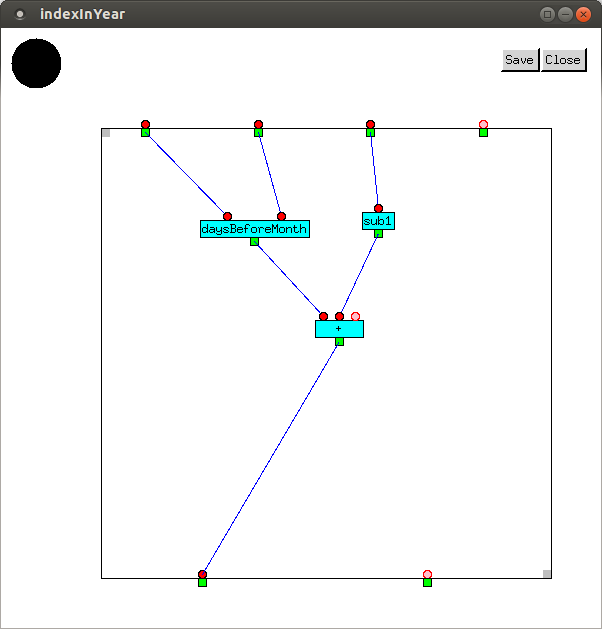Click the gray bottom-right frame resize handle

pyautogui.click(x=547, y=573)
